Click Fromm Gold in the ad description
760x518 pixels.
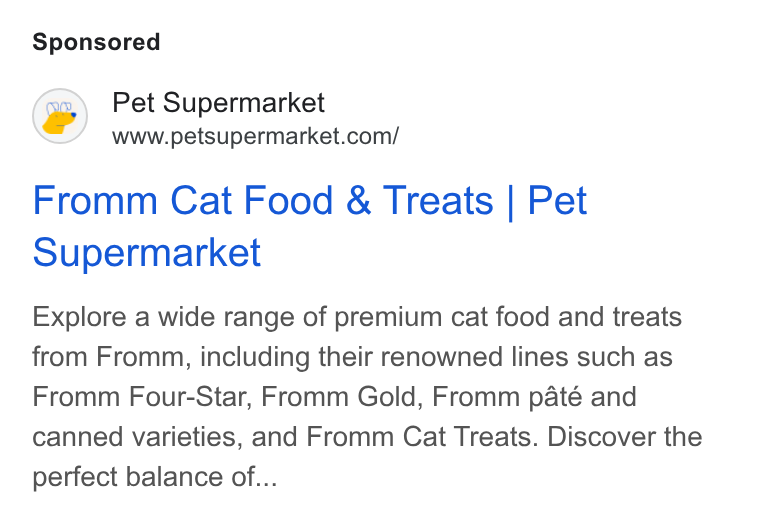[x=338, y=397]
